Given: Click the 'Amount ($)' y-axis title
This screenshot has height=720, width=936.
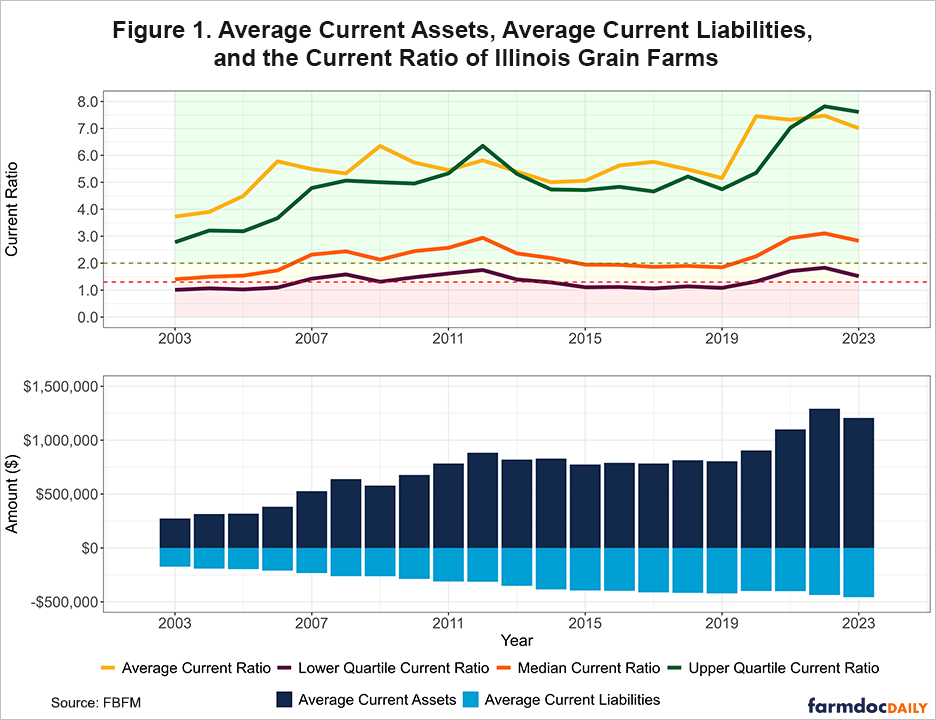Looking at the screenshot, I should click(x=14, y=490).
